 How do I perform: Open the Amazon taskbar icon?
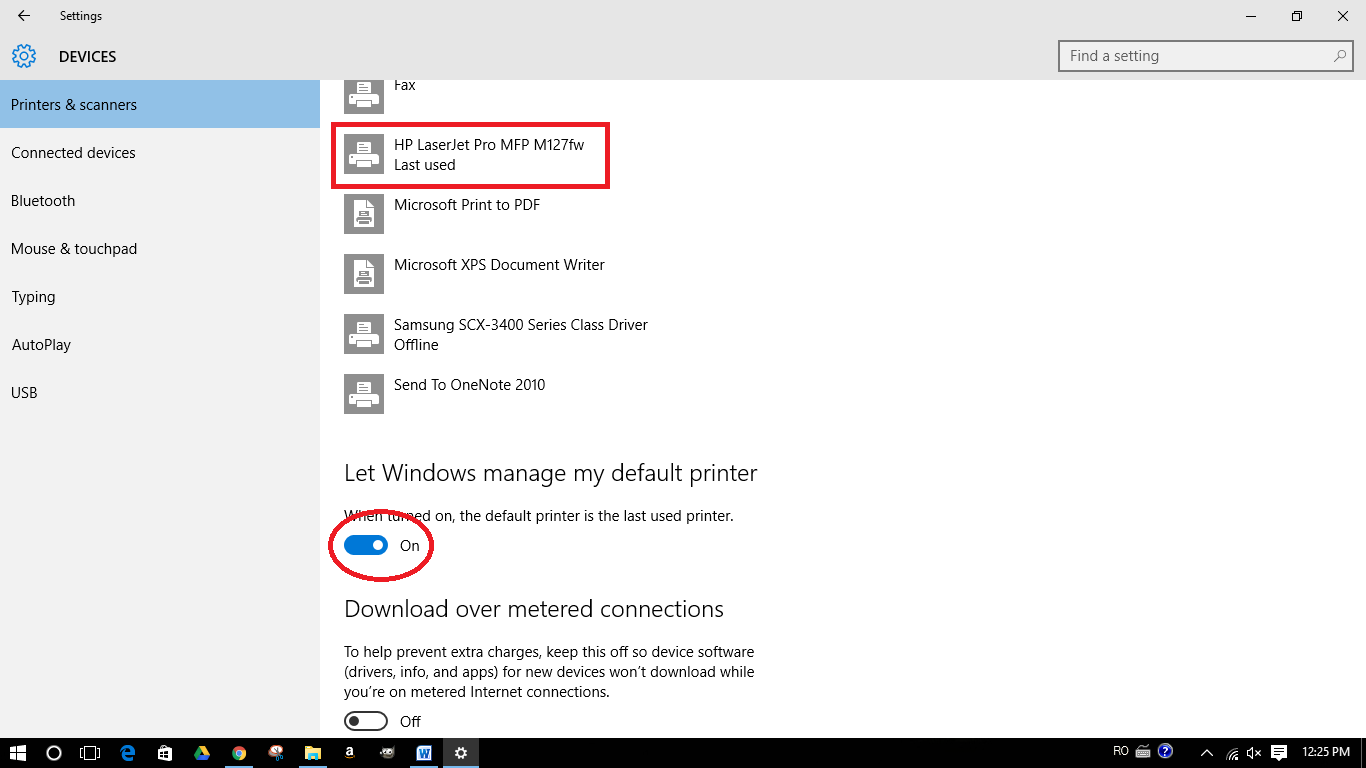click(350, 753)
